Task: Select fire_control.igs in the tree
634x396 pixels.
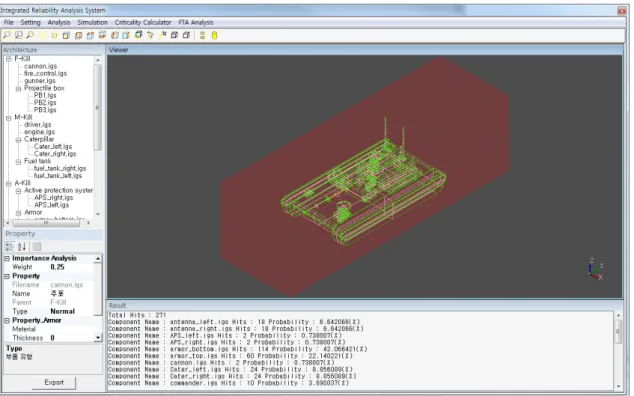Action: 45,73
